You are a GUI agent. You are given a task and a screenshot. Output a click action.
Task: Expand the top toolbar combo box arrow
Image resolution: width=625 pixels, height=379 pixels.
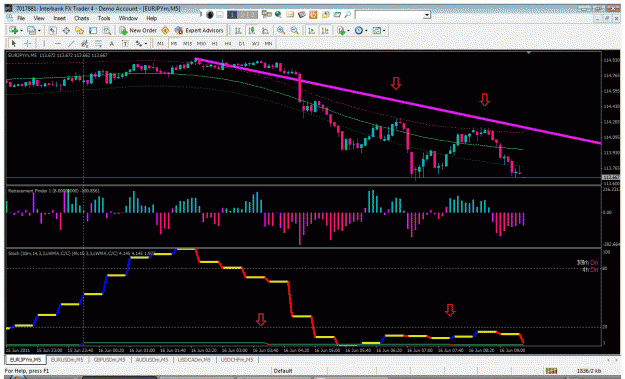(x=427, y=15)
